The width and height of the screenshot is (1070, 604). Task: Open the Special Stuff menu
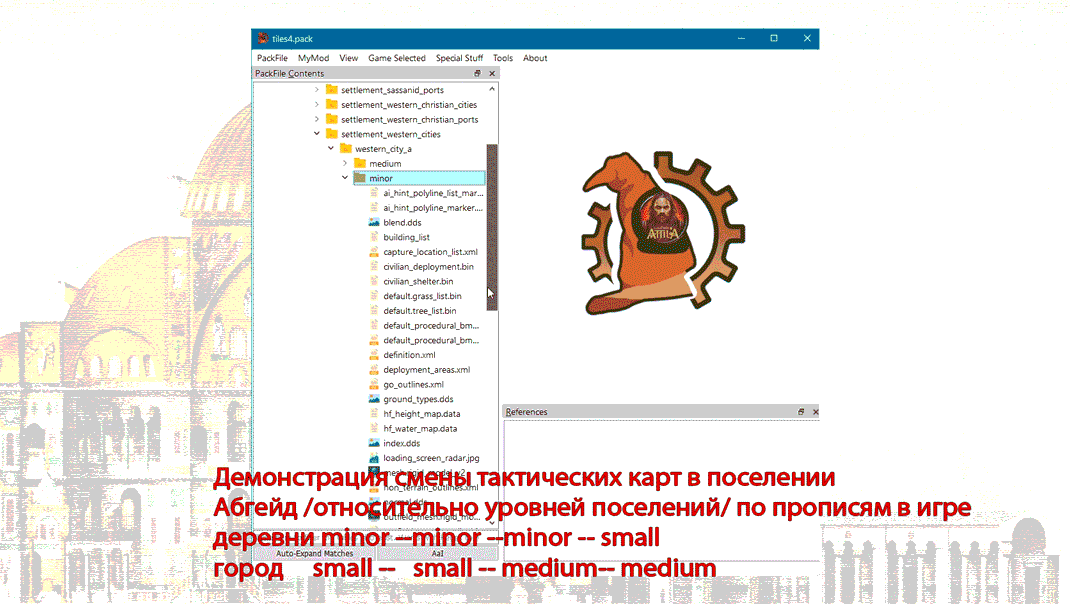[459, 58]
